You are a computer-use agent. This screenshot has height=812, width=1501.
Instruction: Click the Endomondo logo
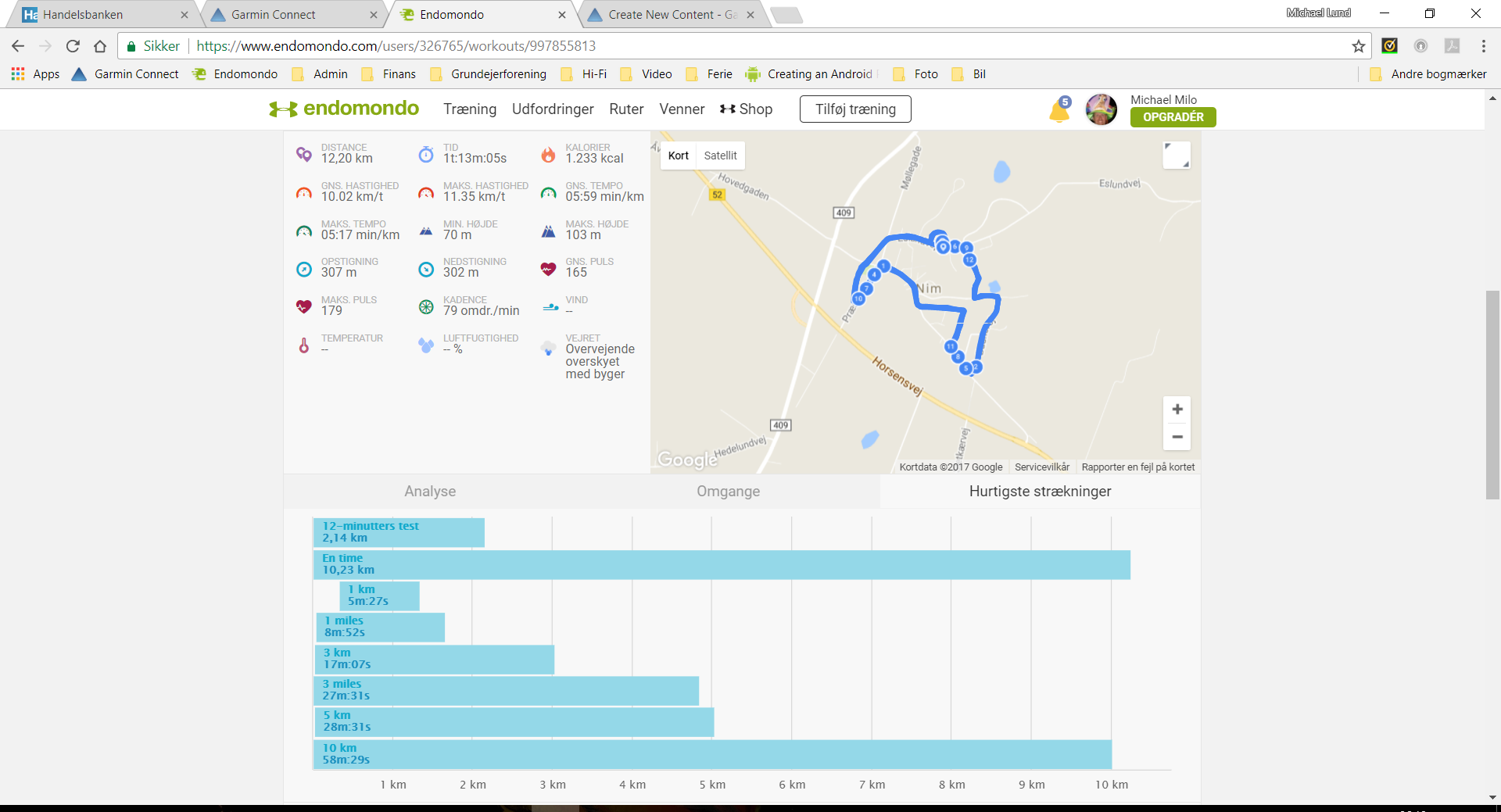click(344, 109)
